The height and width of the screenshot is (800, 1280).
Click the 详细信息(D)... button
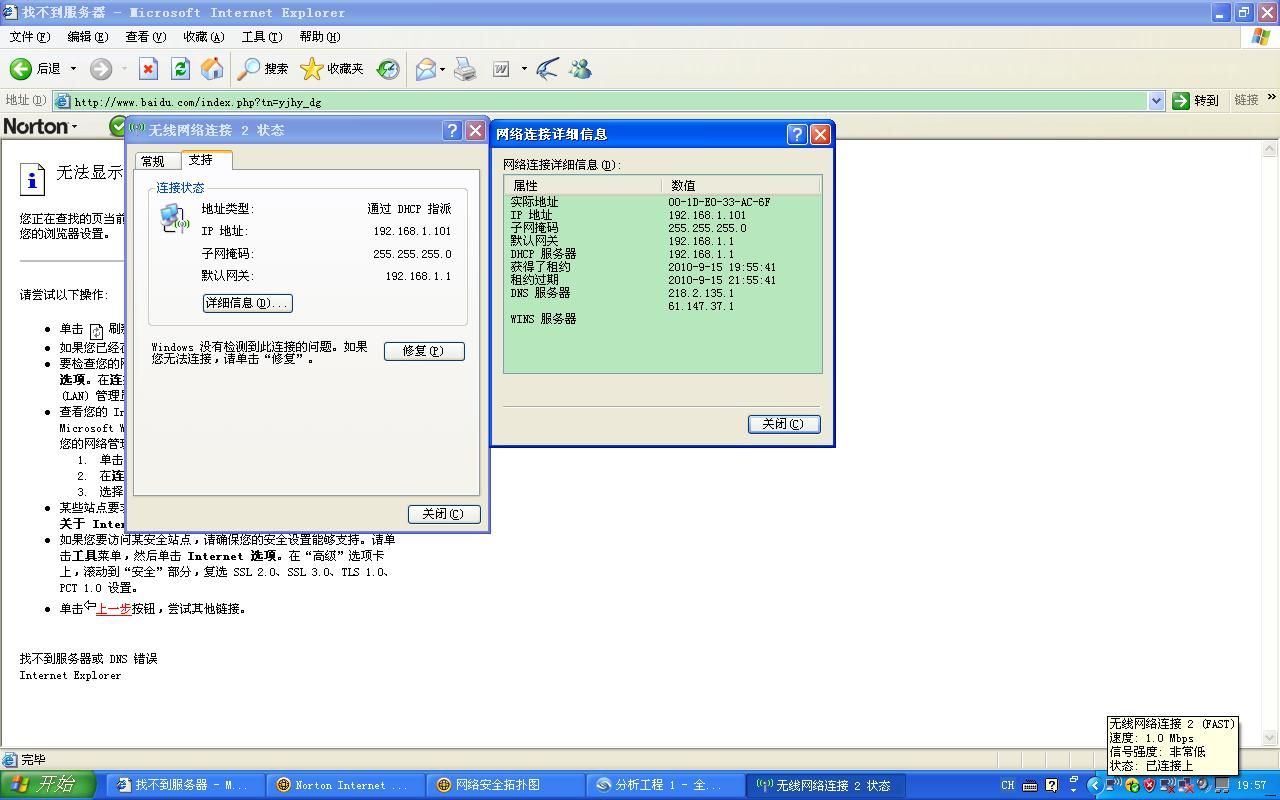[x=247, y=303]
